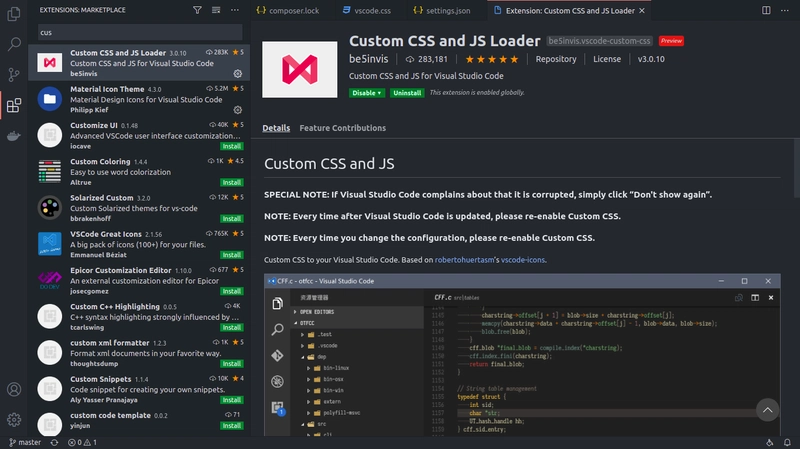This screenshot has height=449, width=800.
Task: Select the VSCode Great Icons extension icon
Action: click(x=49, y=244)
